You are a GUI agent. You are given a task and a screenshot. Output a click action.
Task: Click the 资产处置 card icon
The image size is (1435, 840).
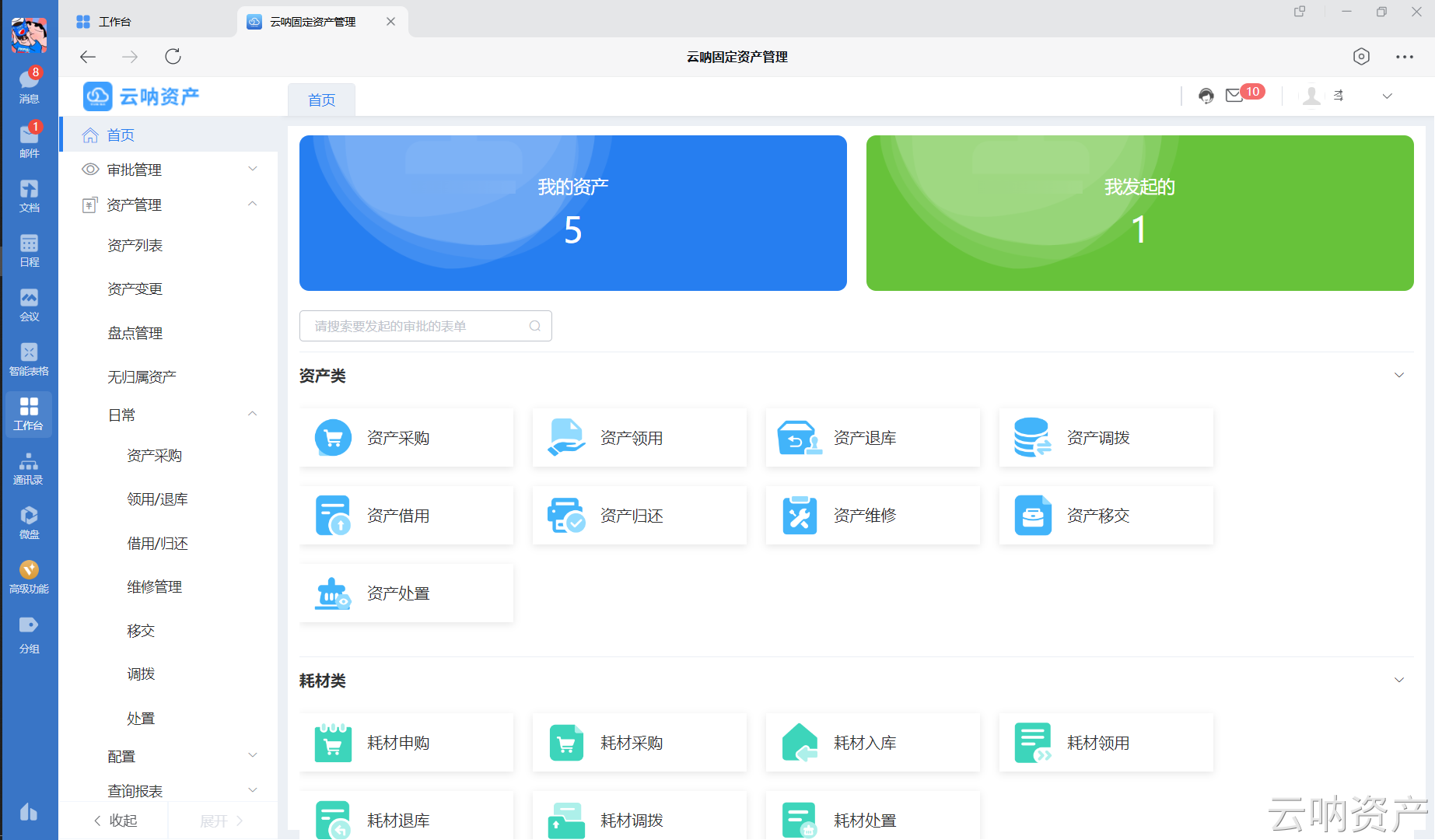tap(333, 593)
